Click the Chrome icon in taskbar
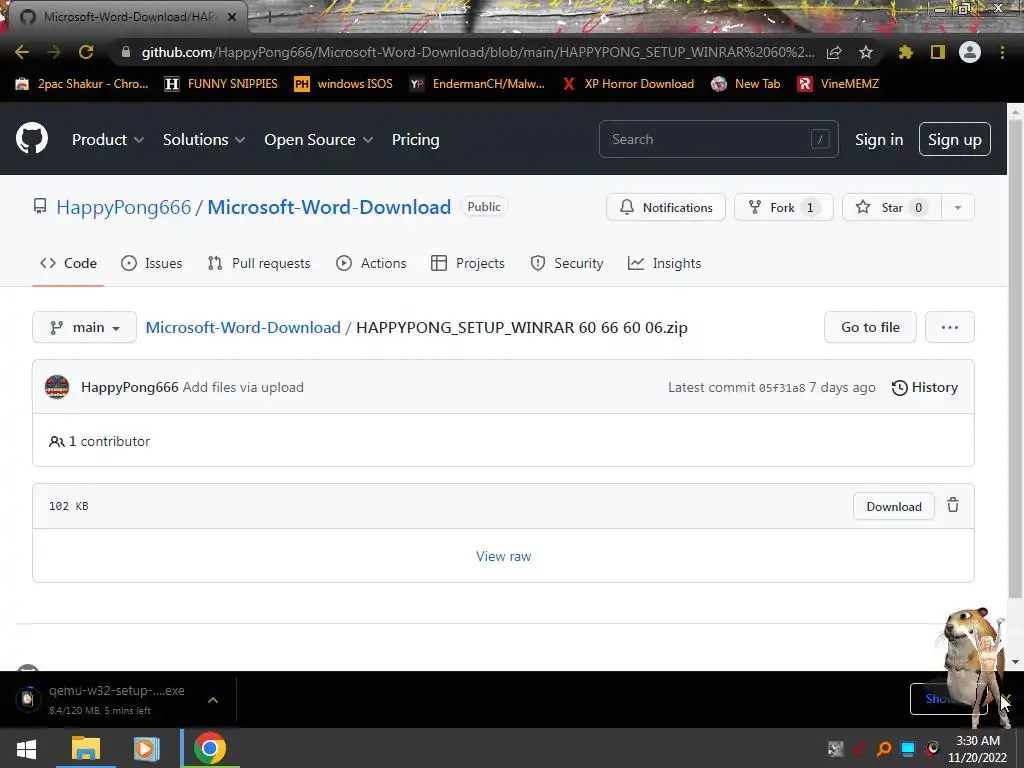The image size is (1024, 768). 210,748
